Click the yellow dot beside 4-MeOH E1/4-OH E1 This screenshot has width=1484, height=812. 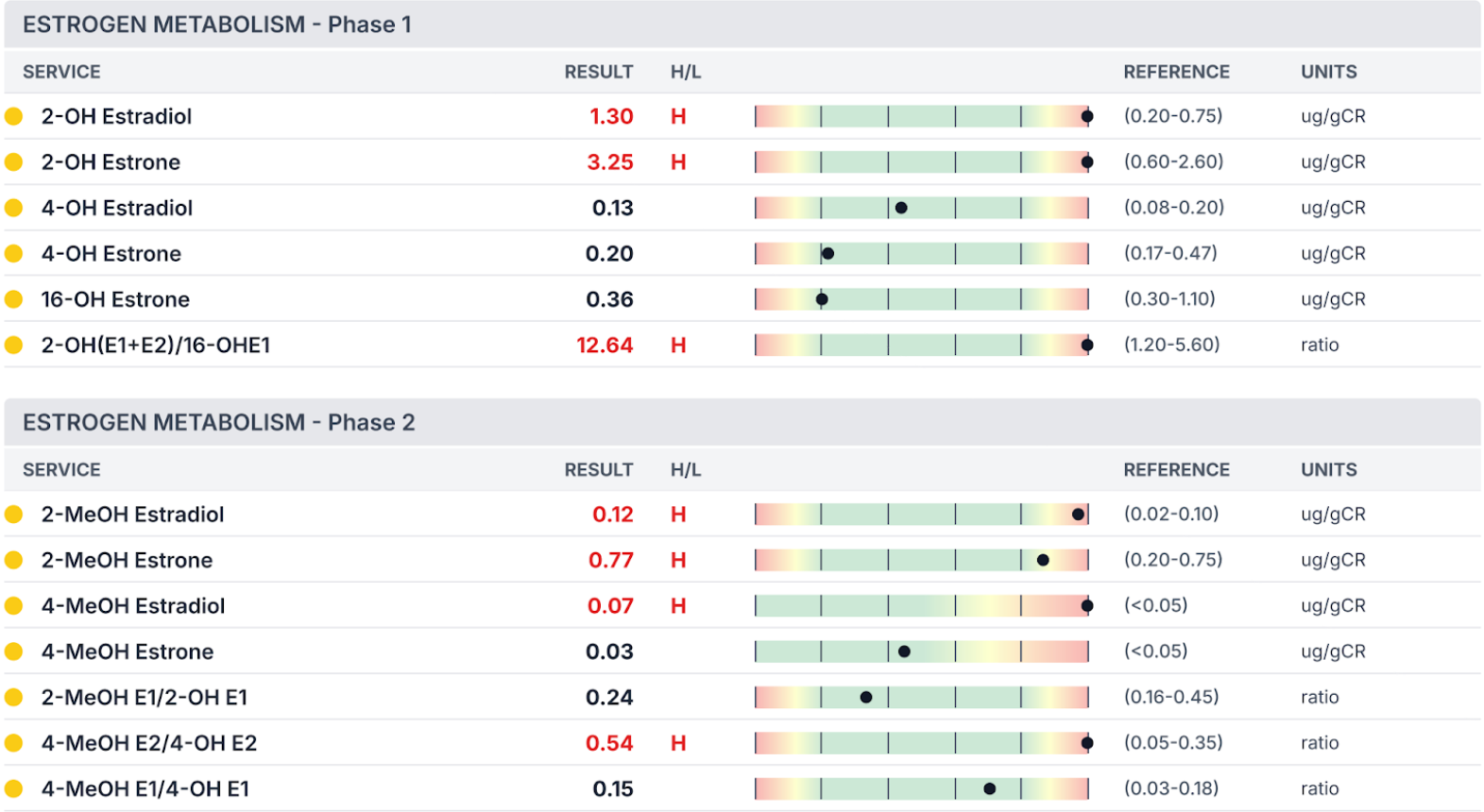(x=14, y=788)
